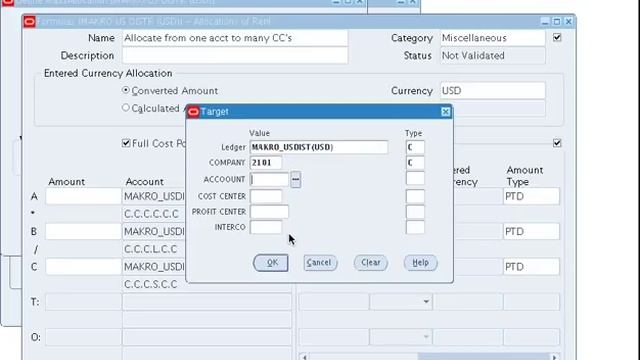Click the Account field on line A
This screenshot has height=360, width=640.
[x=154, y=196]
